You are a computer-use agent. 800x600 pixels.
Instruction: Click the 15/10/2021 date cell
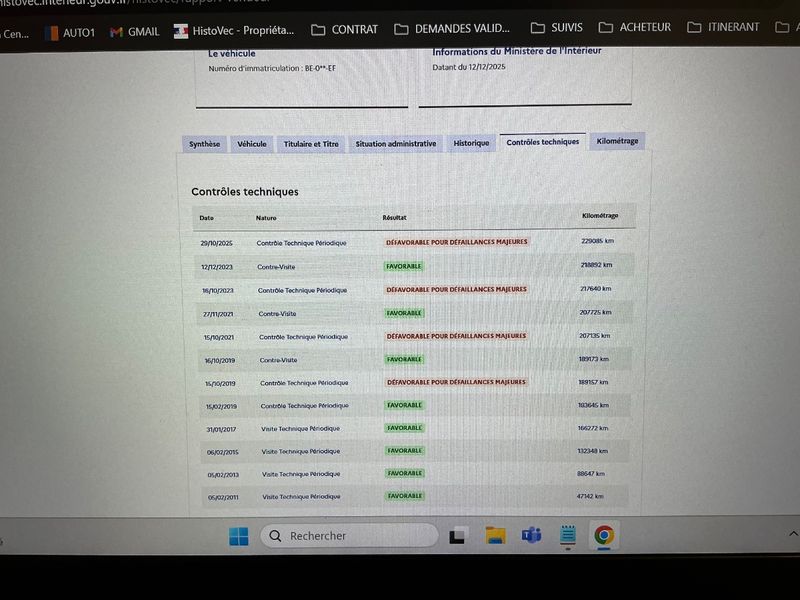[219, 338]
